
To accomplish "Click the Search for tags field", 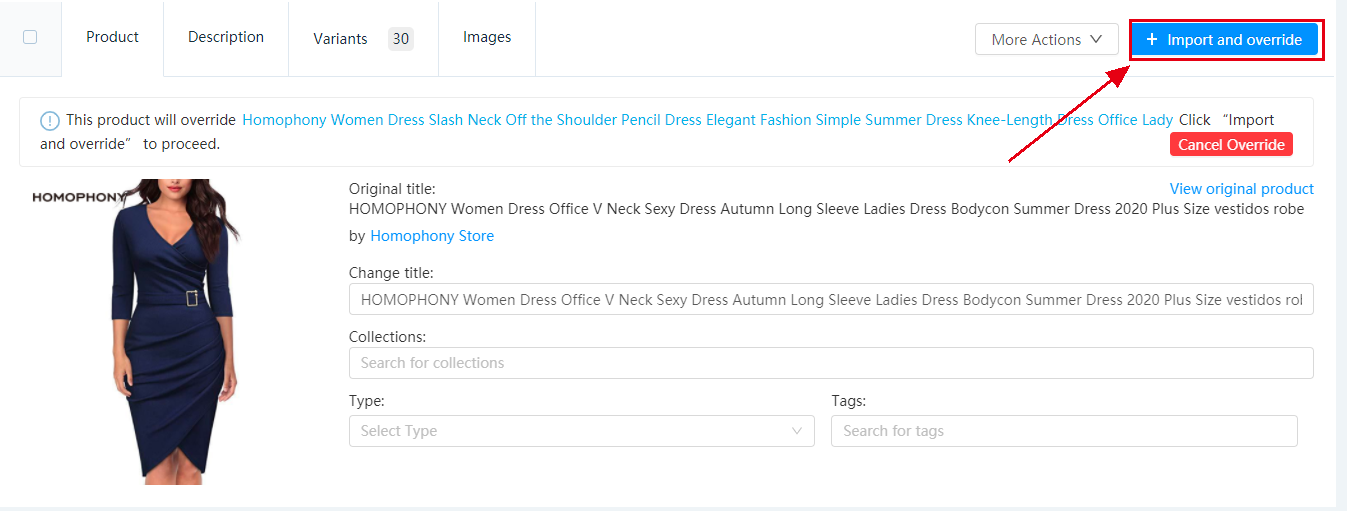I will pyautogui.click(x=1064, y=431).
